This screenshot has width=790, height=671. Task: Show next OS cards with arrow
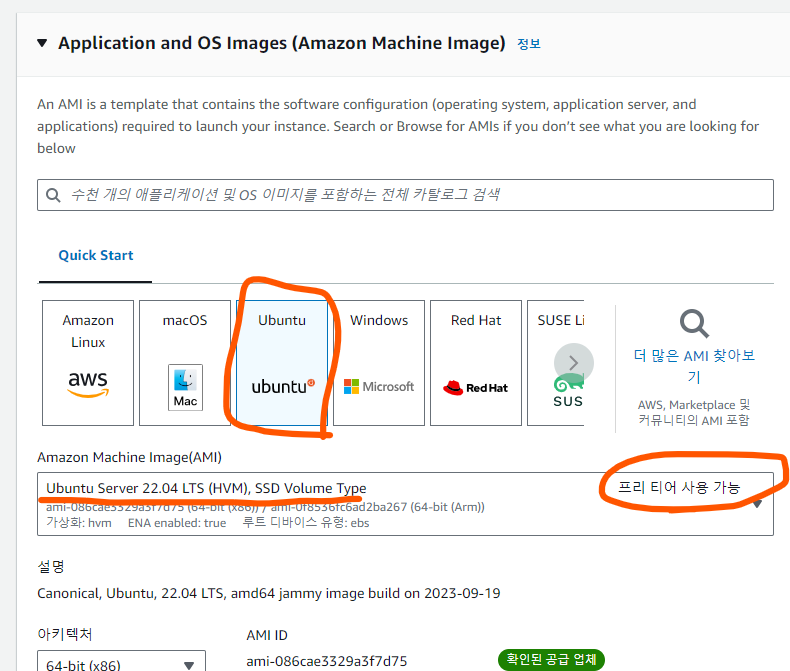click(573, 363)
